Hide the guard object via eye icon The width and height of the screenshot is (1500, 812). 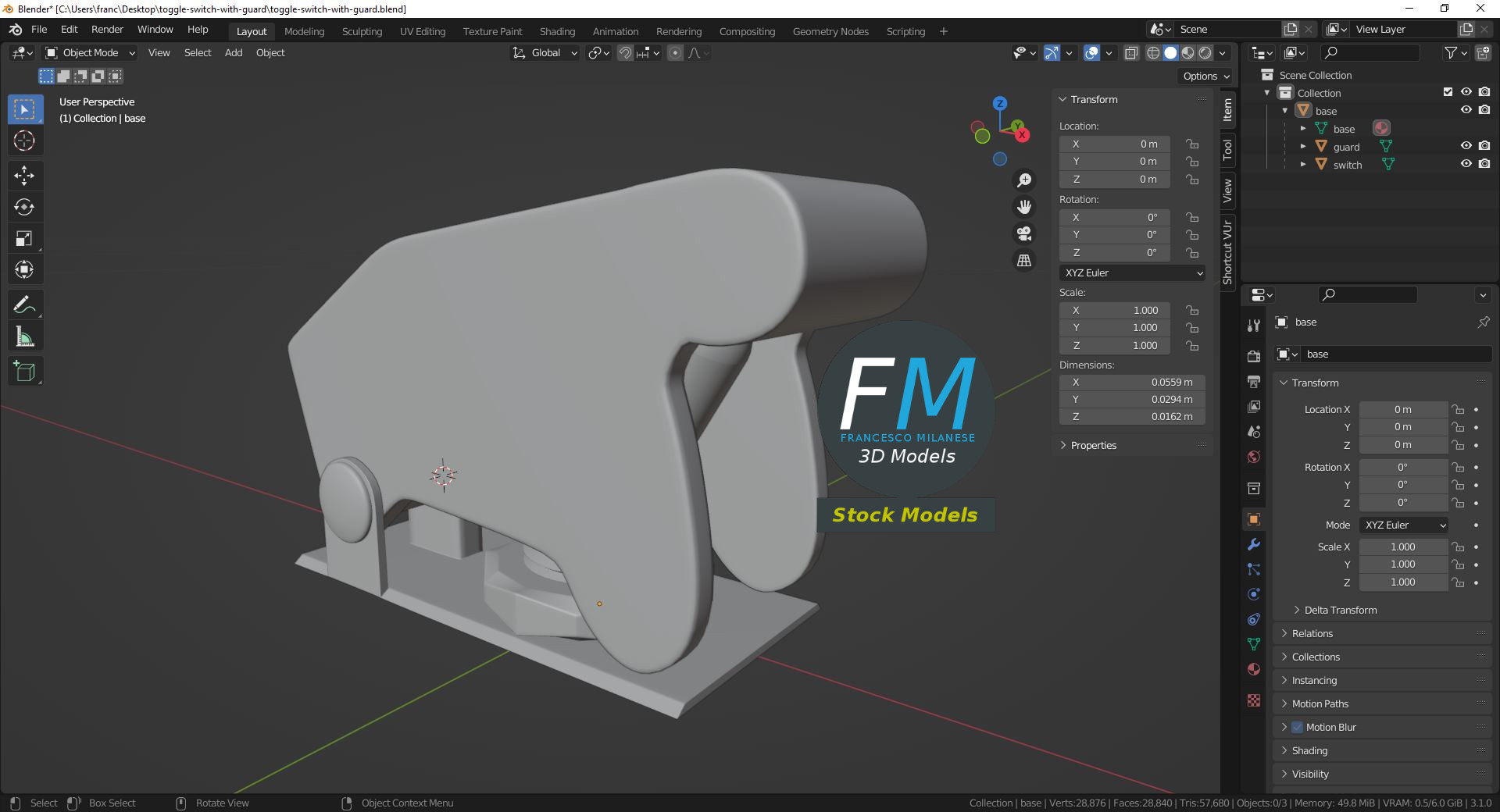[1466, 146]
